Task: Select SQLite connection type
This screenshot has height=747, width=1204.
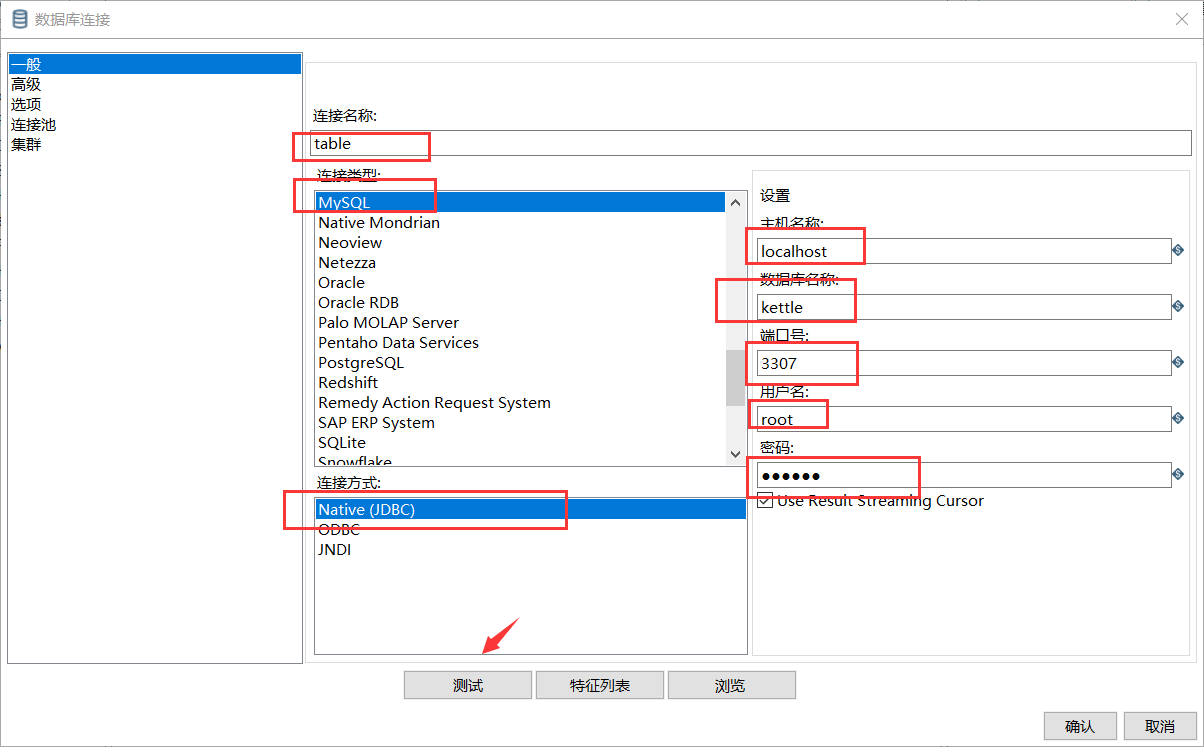Action: [x=520, y=442]
